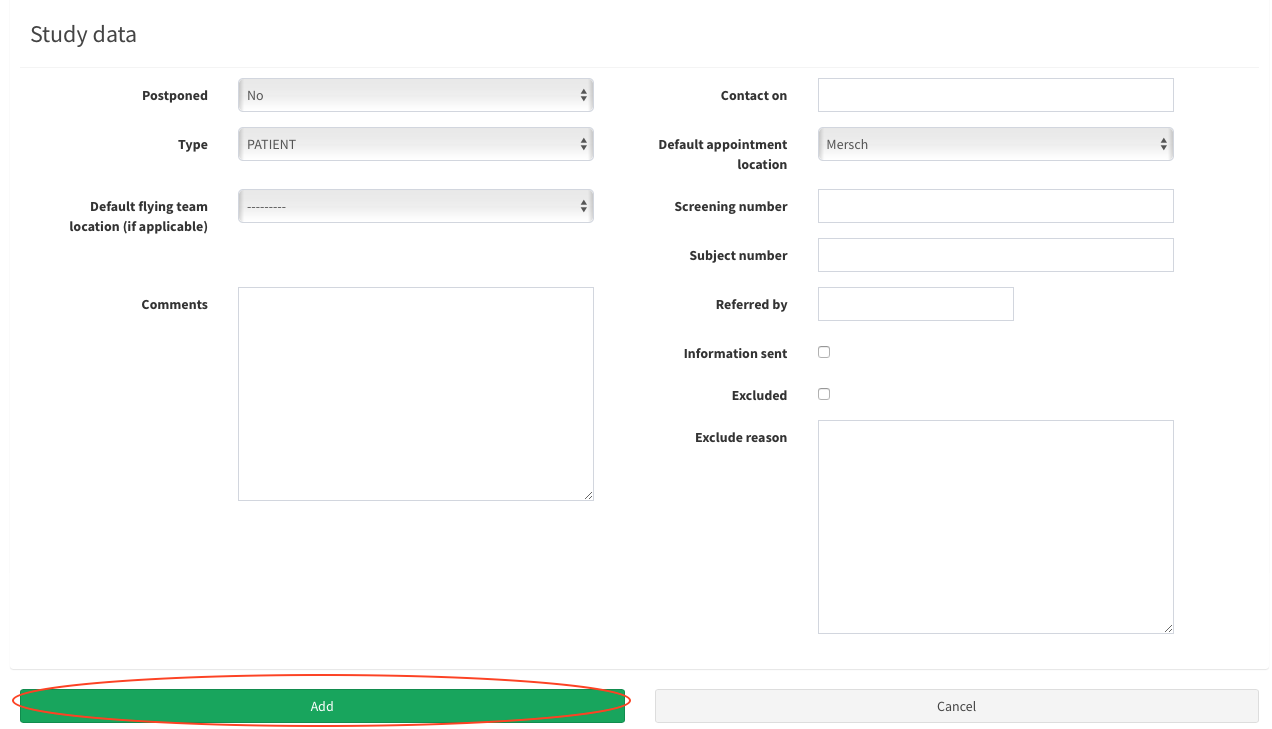Open Default appointment location dropdown showing Mersch

[994, 144]
